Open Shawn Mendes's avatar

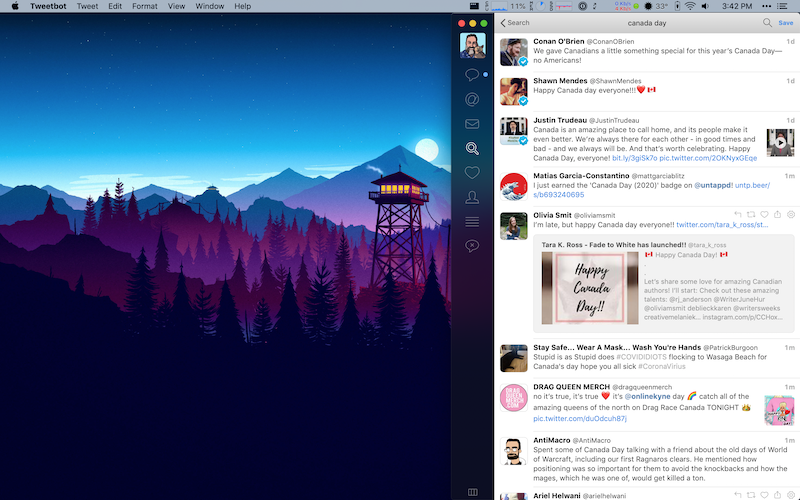[514, 91]
